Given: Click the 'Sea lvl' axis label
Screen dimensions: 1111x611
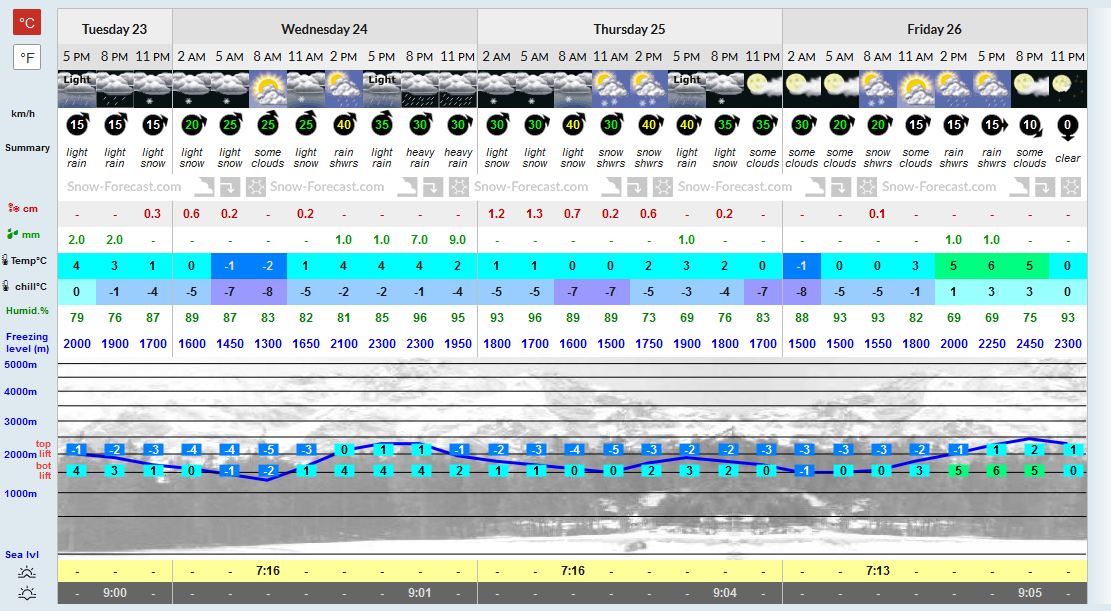Looking at the screenshot, I should pos(22,554).
